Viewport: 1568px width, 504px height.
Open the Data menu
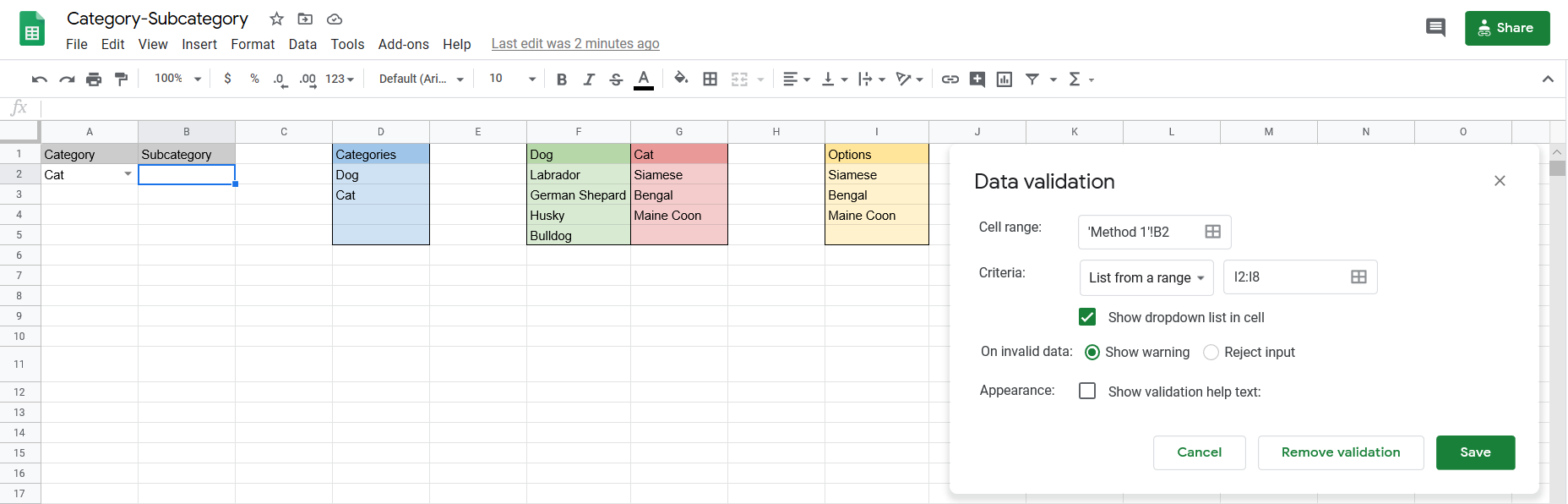[302, 44]
